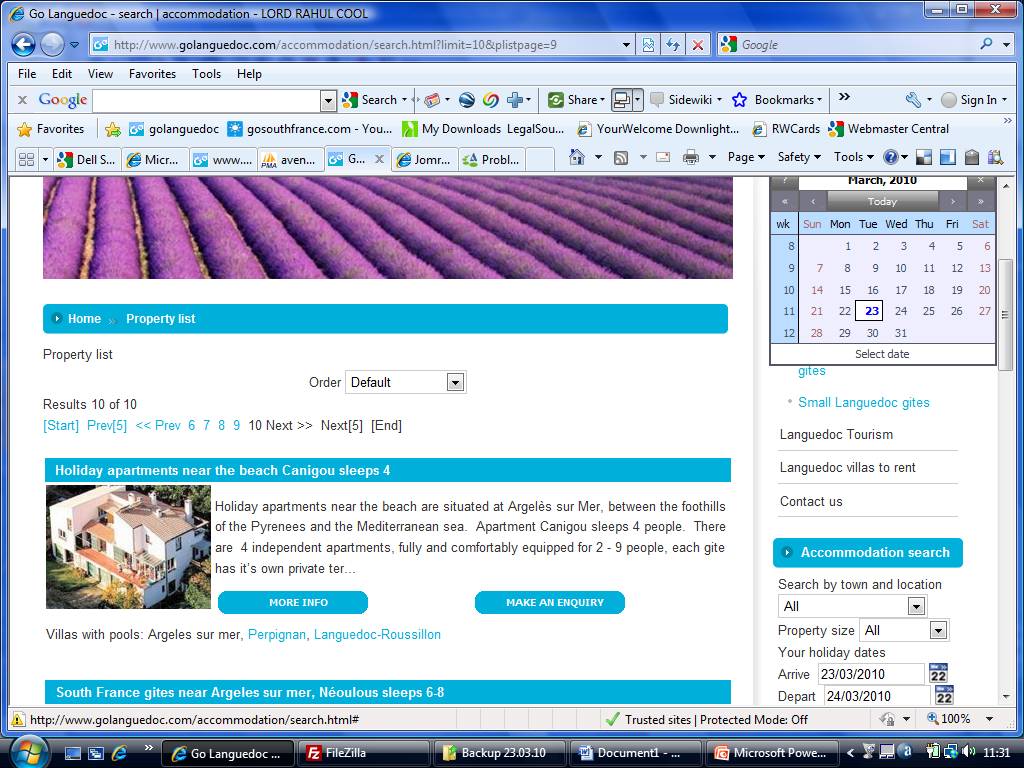Click the Arrive date input field
Screen dimensions: 1024x768
870,674
